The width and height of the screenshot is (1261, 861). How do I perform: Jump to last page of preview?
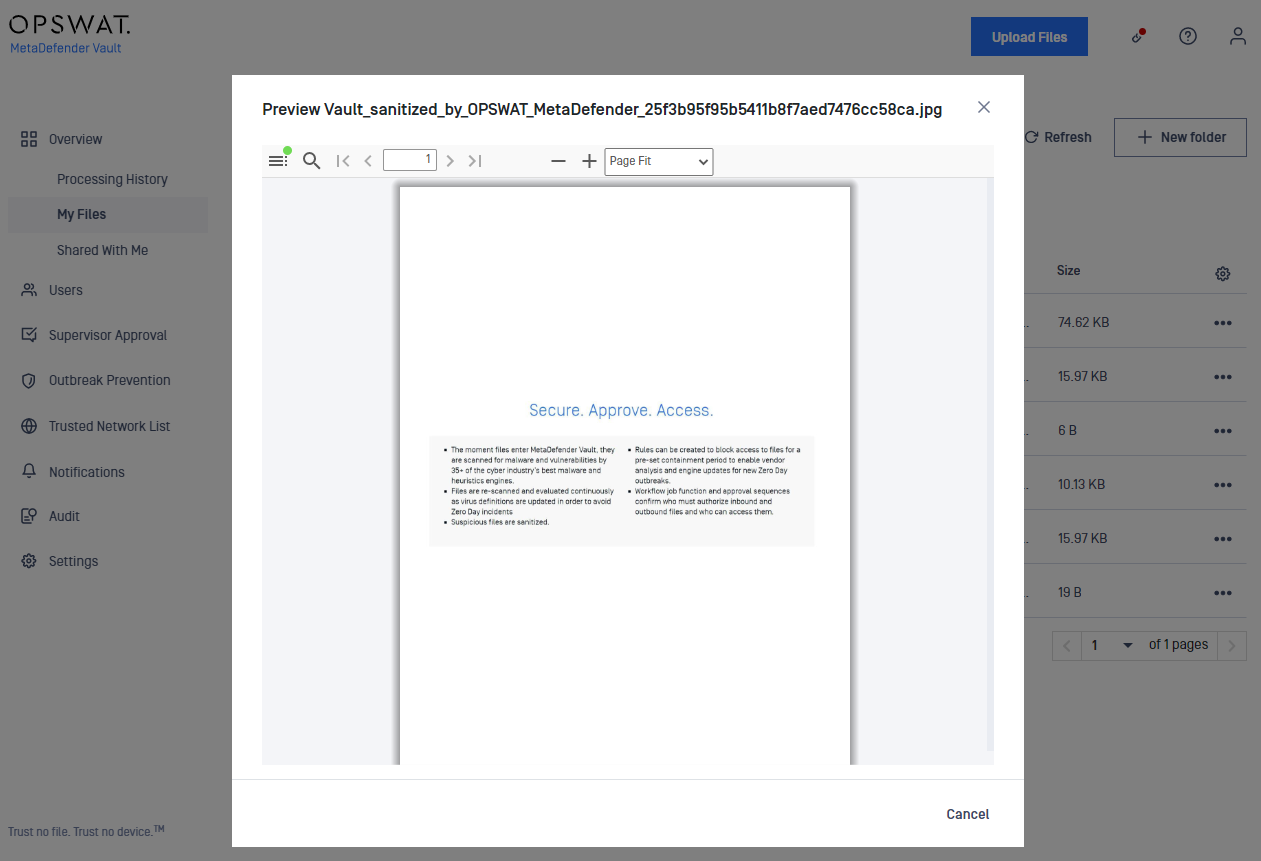(x=475, y=161)
